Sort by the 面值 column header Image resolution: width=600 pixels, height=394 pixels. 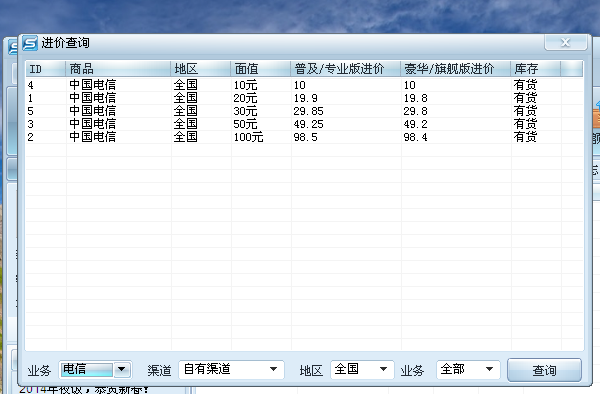coord(261,69)
